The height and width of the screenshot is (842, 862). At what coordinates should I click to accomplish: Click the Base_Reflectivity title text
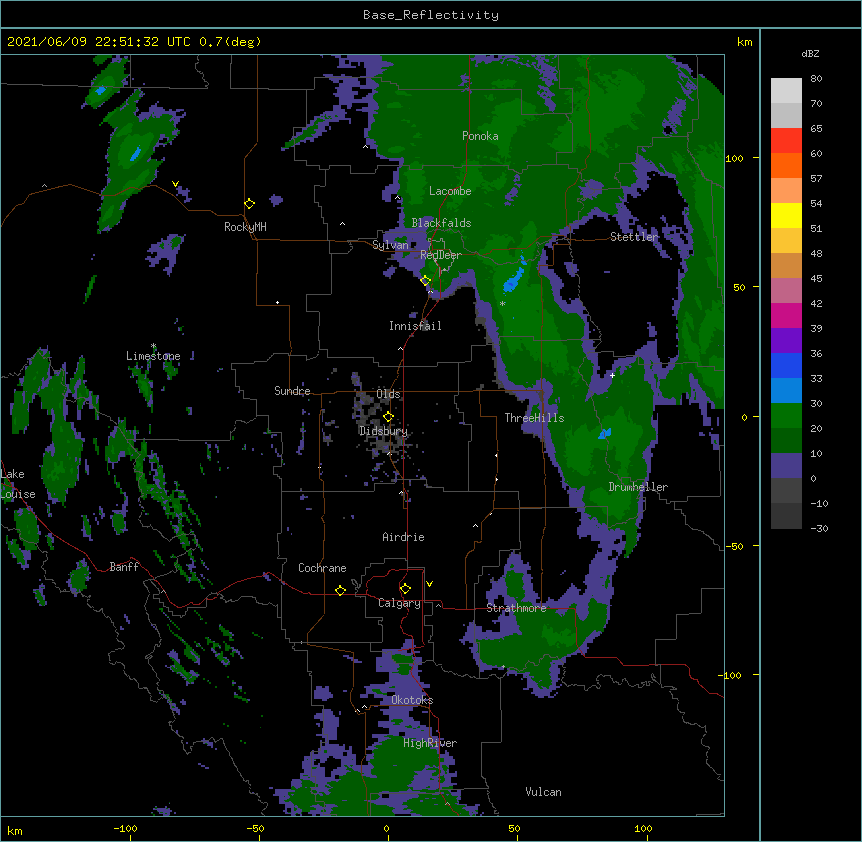pos(430,15)
